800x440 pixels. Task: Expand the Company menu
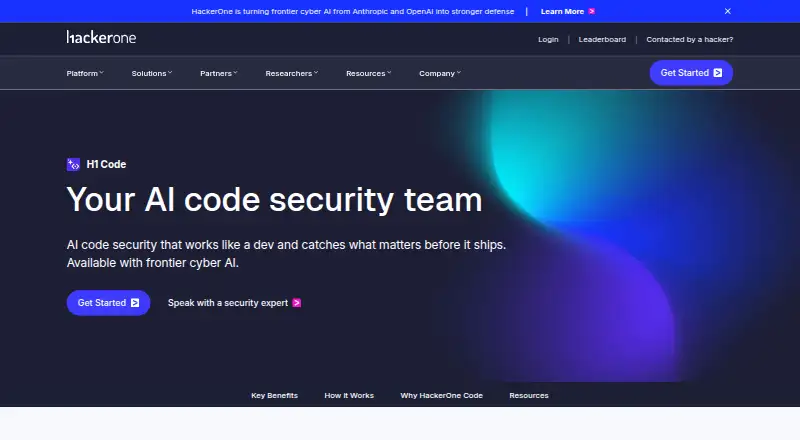coord(440,74)
